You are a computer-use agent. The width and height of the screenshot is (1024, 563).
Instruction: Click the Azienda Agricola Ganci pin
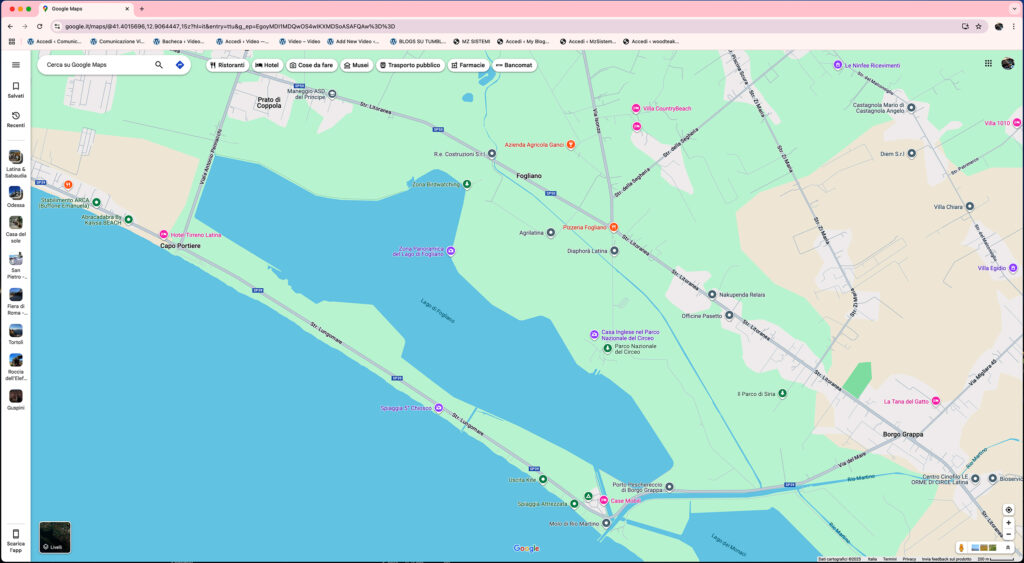(570, 144)
